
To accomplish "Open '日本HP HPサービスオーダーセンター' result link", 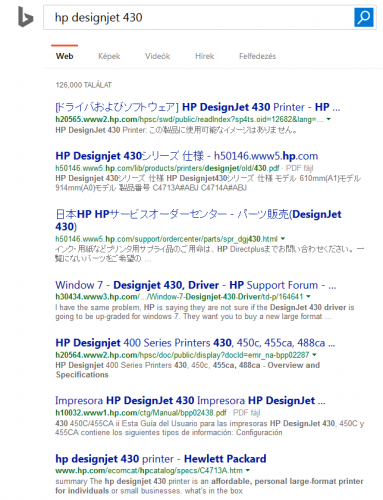I will [x=198, y=220].
